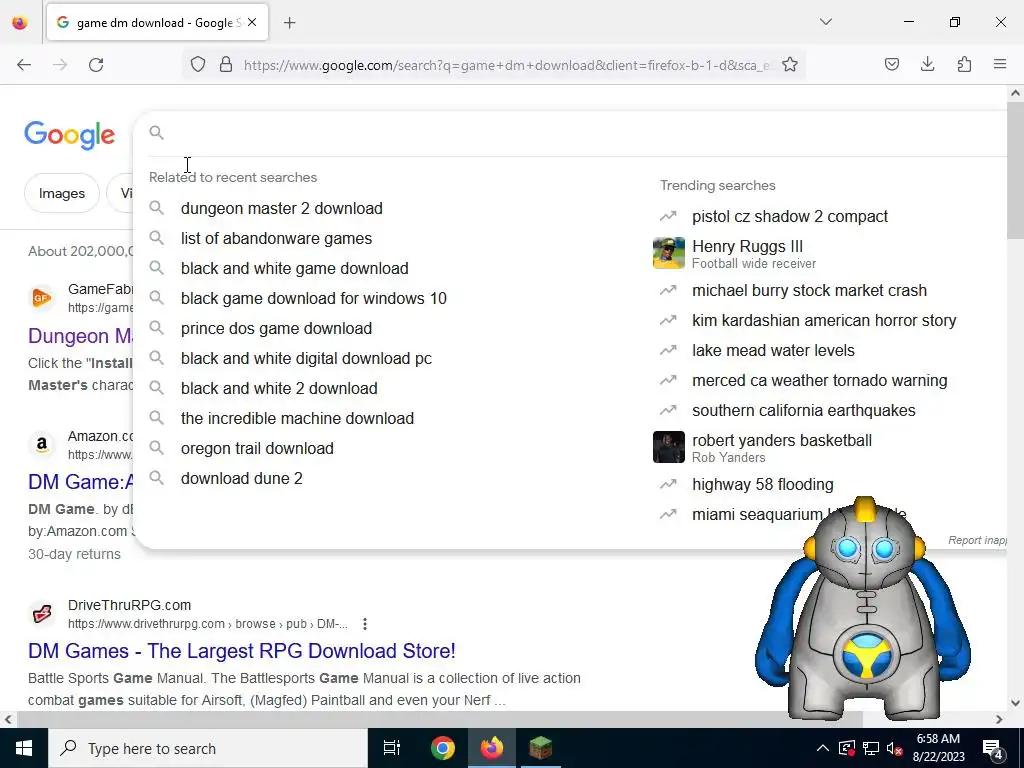Select the 'game dm download' tab
The width and height of the screenshot is (1024, 768).
(157, 22)
